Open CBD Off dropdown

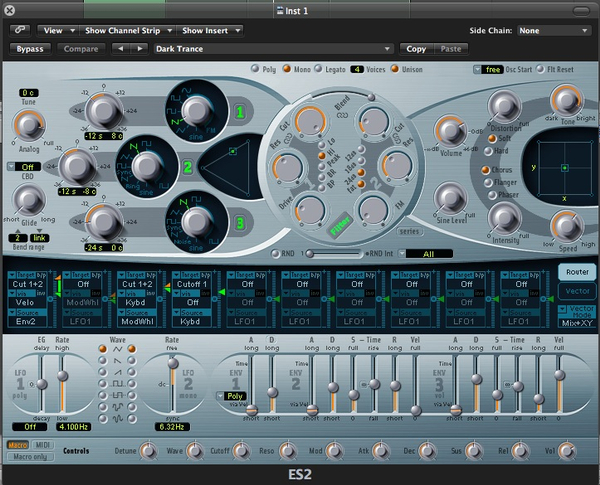coord(24,167)
